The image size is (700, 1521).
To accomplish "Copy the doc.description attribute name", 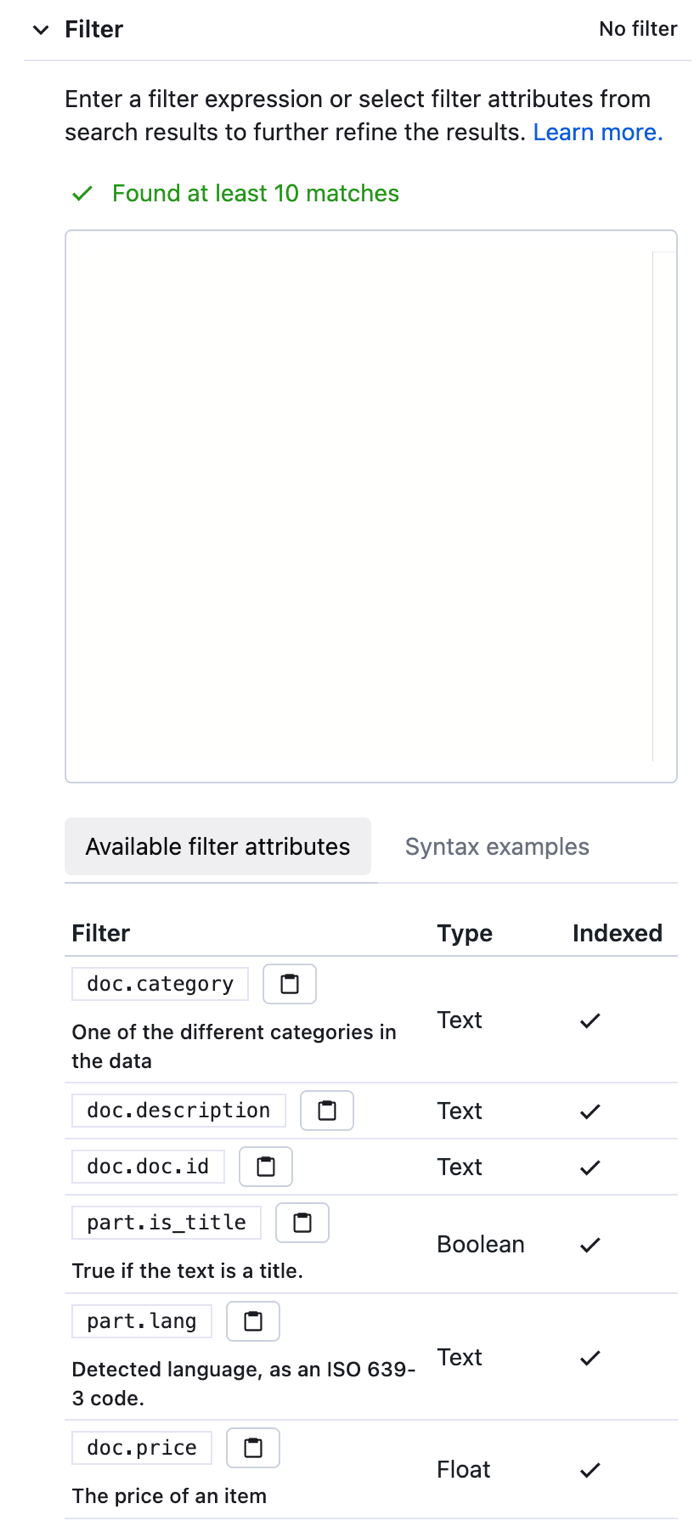I will [327, 1110].
